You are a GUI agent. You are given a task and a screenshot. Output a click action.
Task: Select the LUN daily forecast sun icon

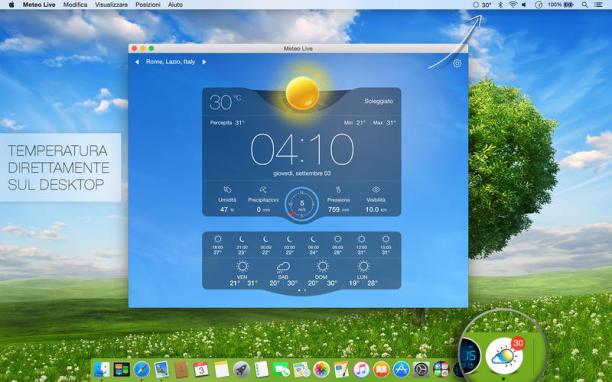point(363,267)
